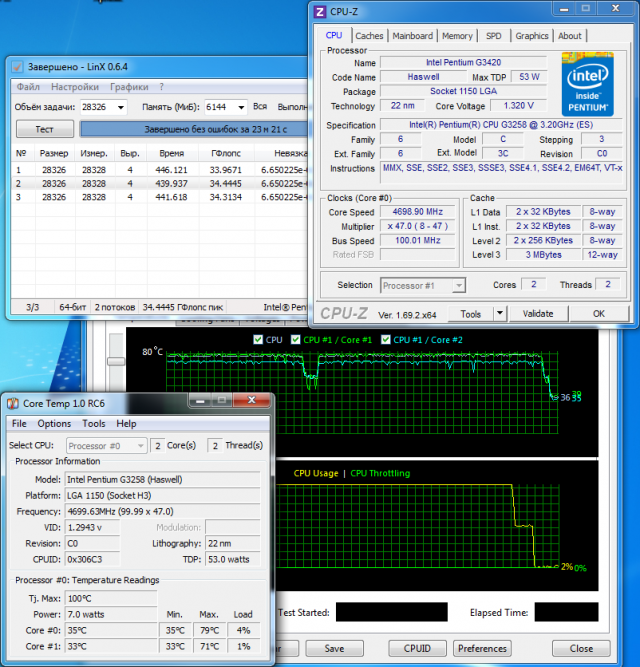Open the Memory tab in CPU-Z
The height and width of the screenshot is (667, 640).
click(457, 36)
